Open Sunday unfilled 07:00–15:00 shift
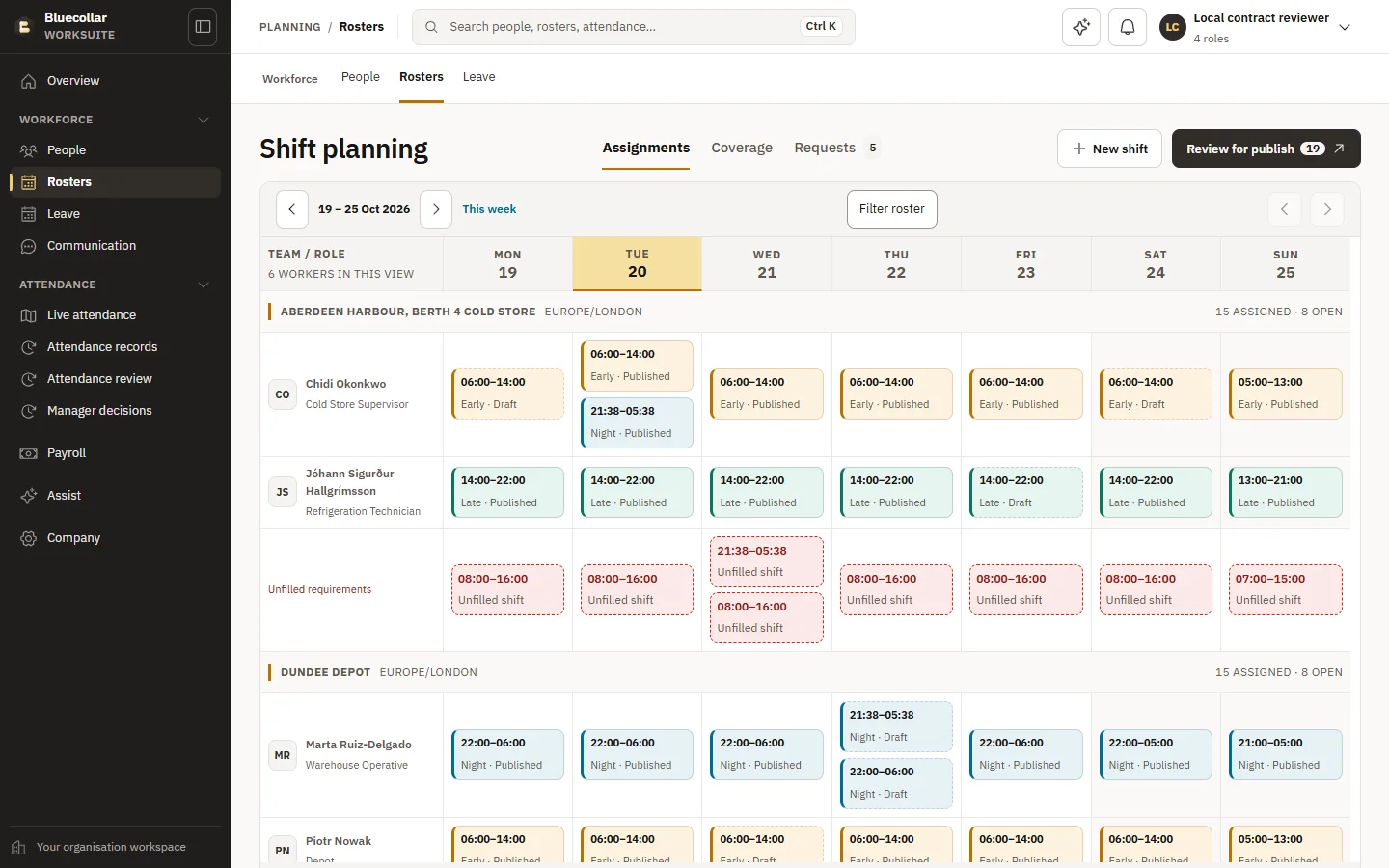Image resolution: width=1389 pixels, height=868 pixels. coord(1285,589)
